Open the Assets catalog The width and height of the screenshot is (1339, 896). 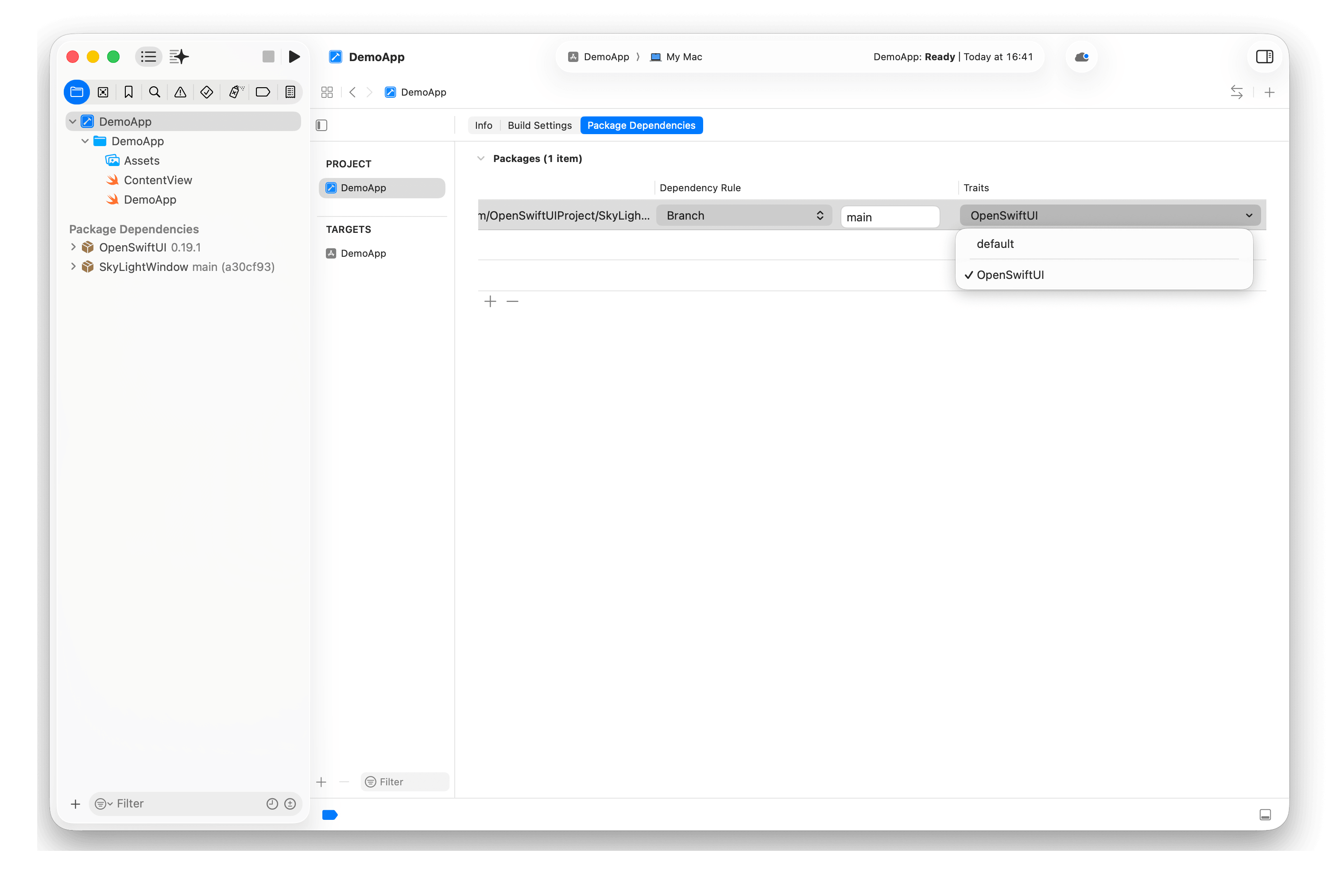tap(142, 161)
